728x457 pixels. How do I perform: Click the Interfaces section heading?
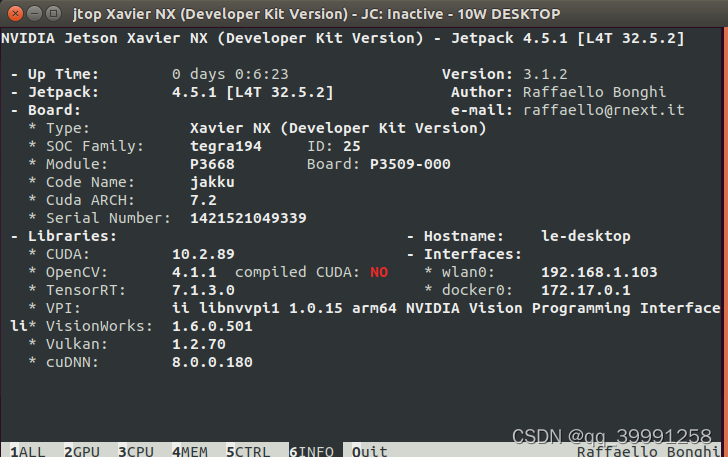(x=473, y=254)
